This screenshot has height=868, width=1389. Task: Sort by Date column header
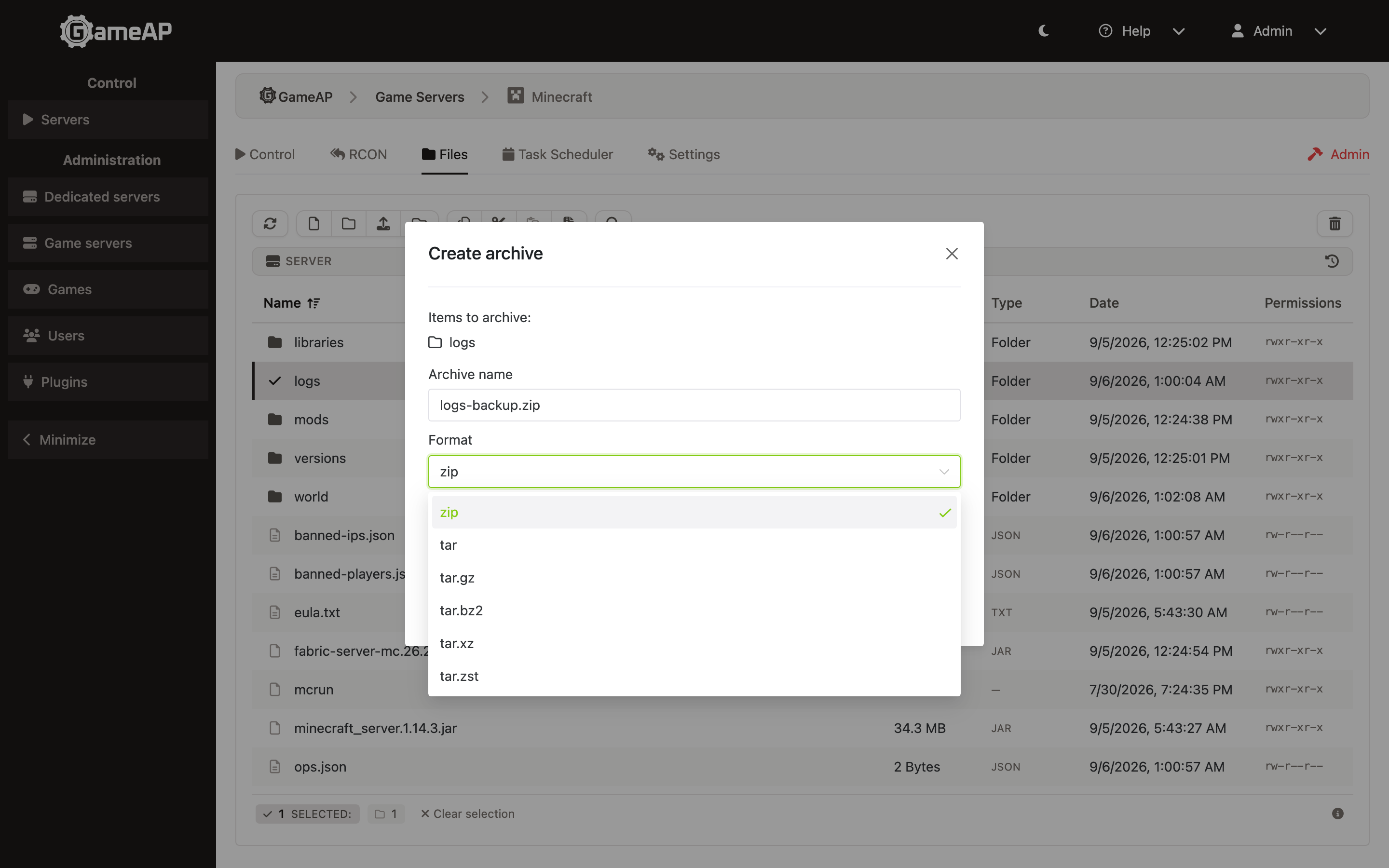point(1104,303)
